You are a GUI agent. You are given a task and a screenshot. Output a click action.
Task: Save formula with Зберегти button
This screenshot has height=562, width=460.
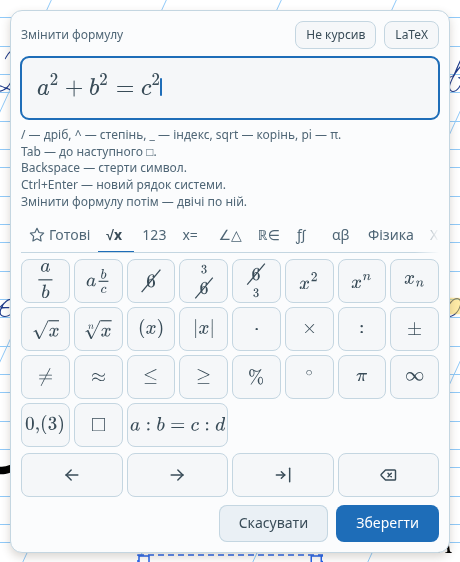(x=387, y=523)
